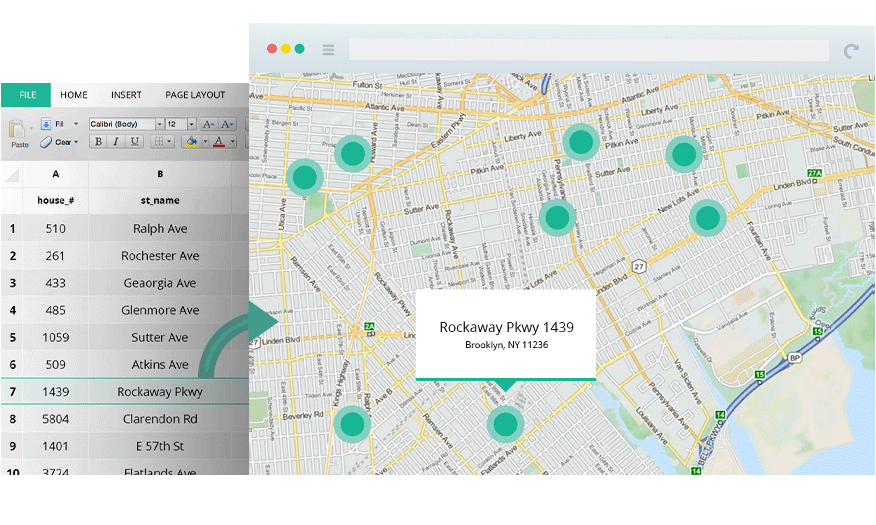Click the map marker beside Utica Ave
The height and width of the screenshot is (525, 876).
pos(305,177)
